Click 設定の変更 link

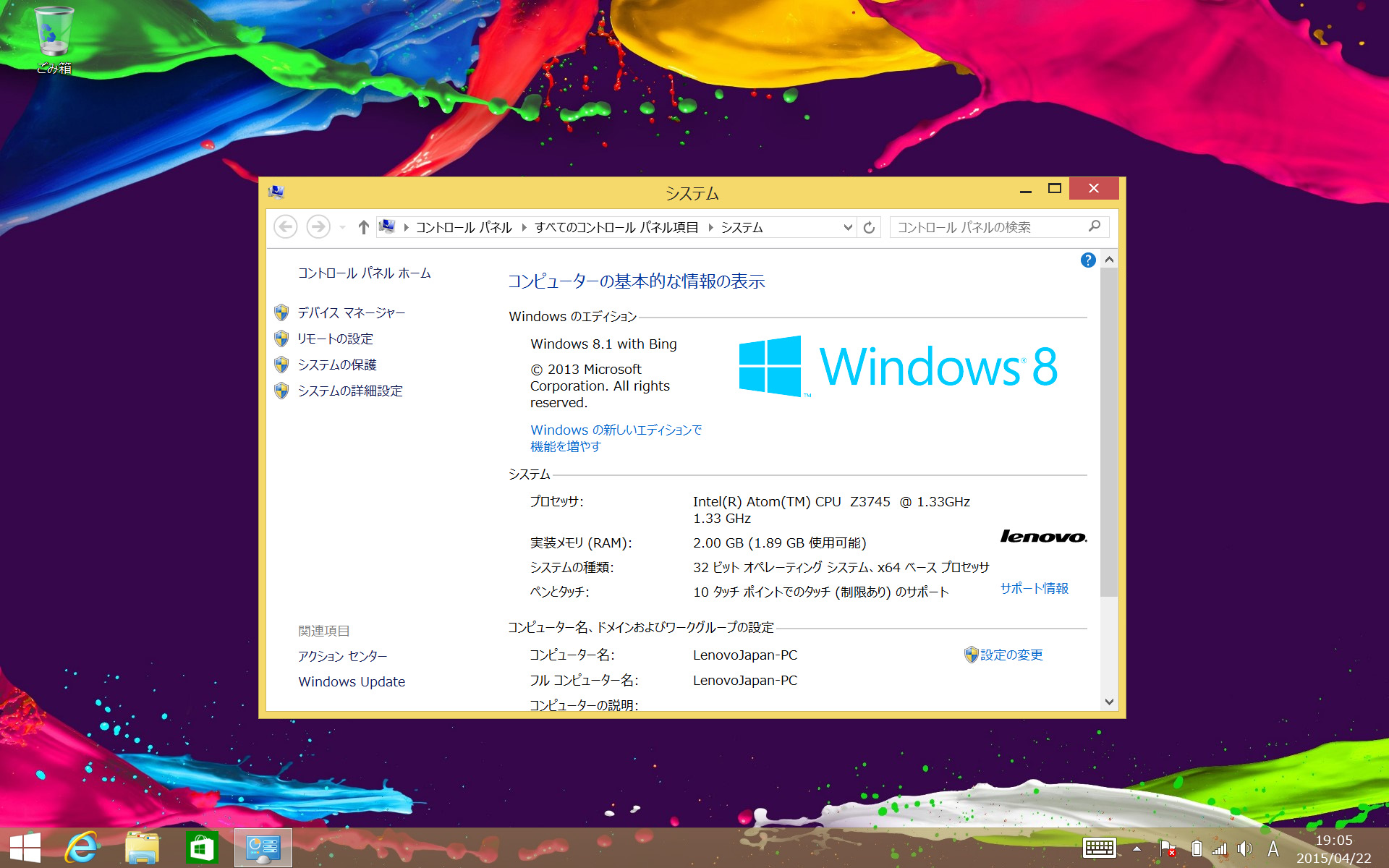click(x=1011, y=655)
